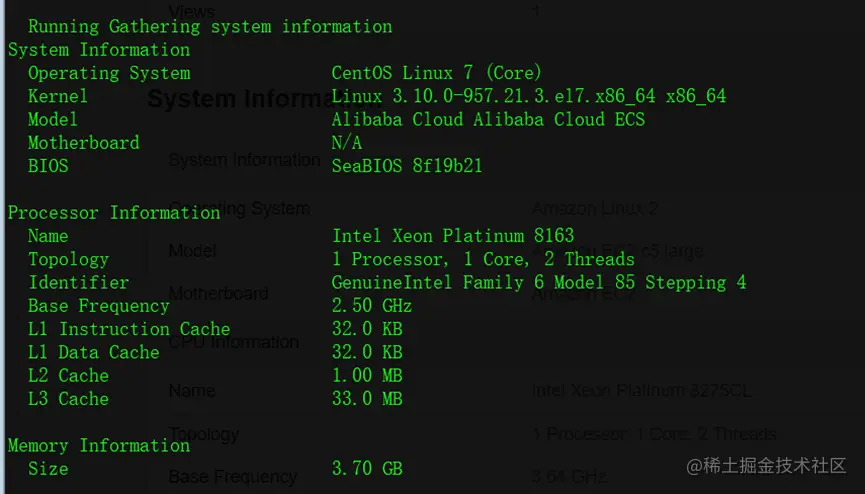Select the 'N/A' motherboard value
This screenshot has height=494, width=865.
[346, 143]
